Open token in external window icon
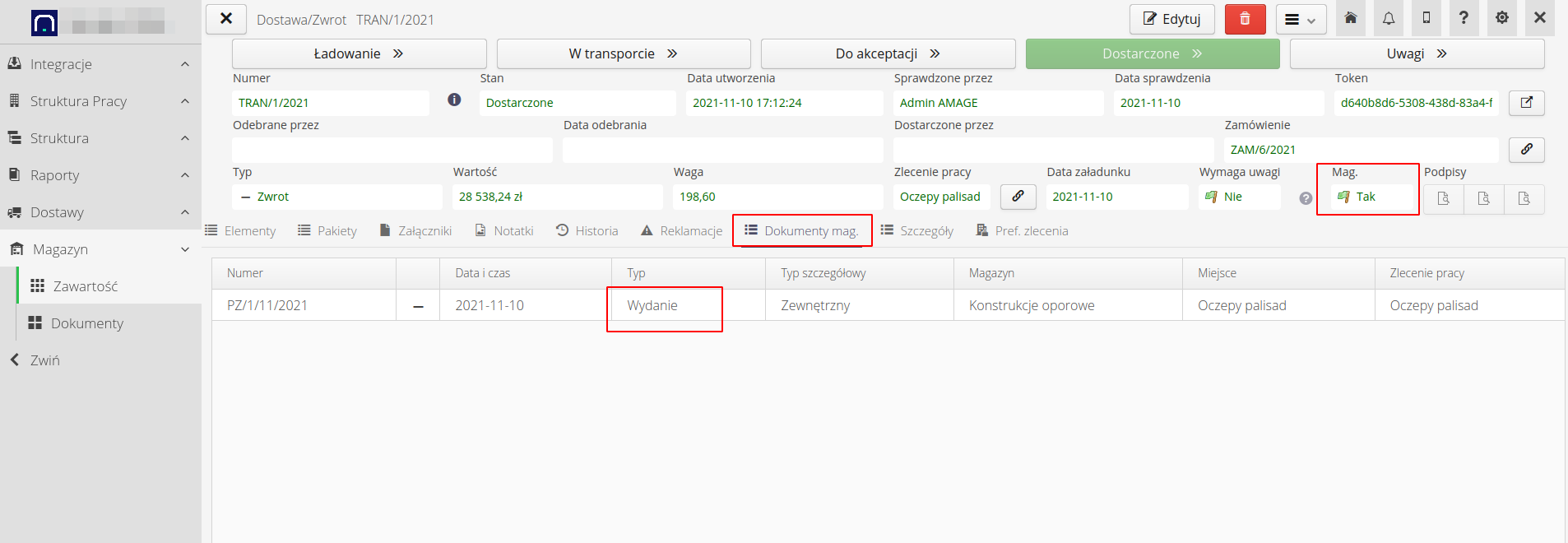 click(x=1526, y=103)
